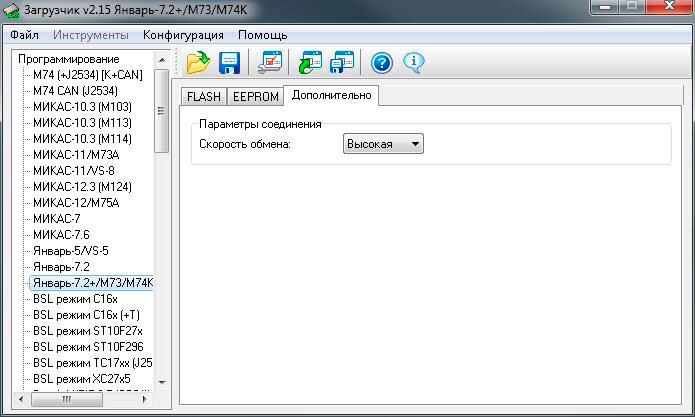
Task: Select BSL режим ST10F296 tree item
Action: 88,347
